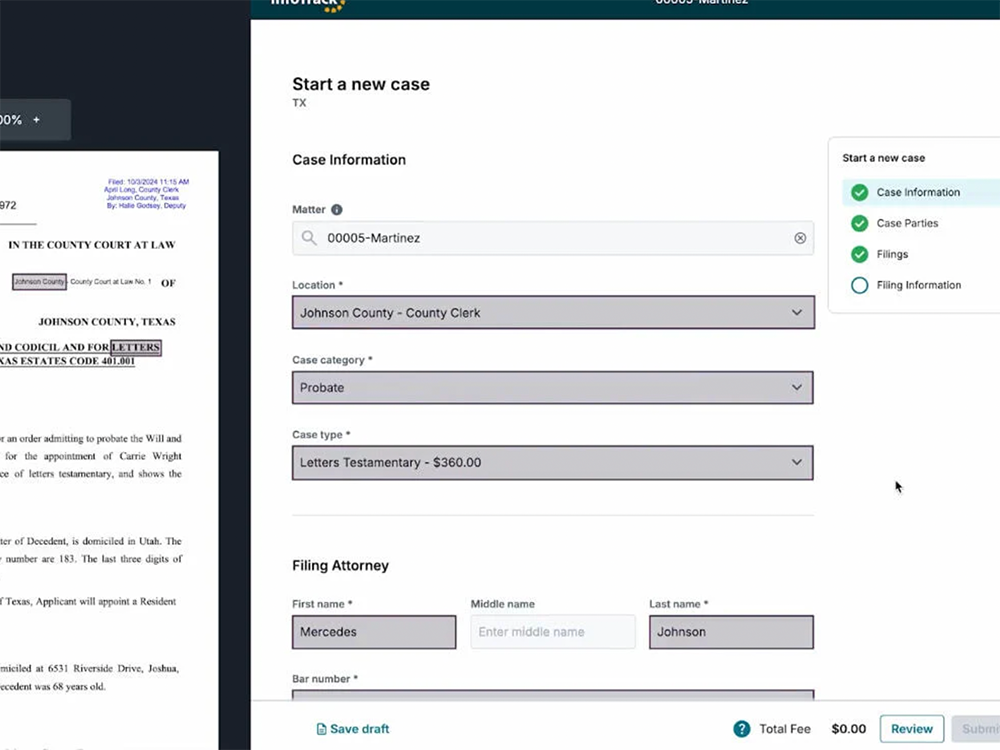Viewport: 1000px width, 750px height.
Task: Click the green check beside Filings
Action: pos(859,254)
